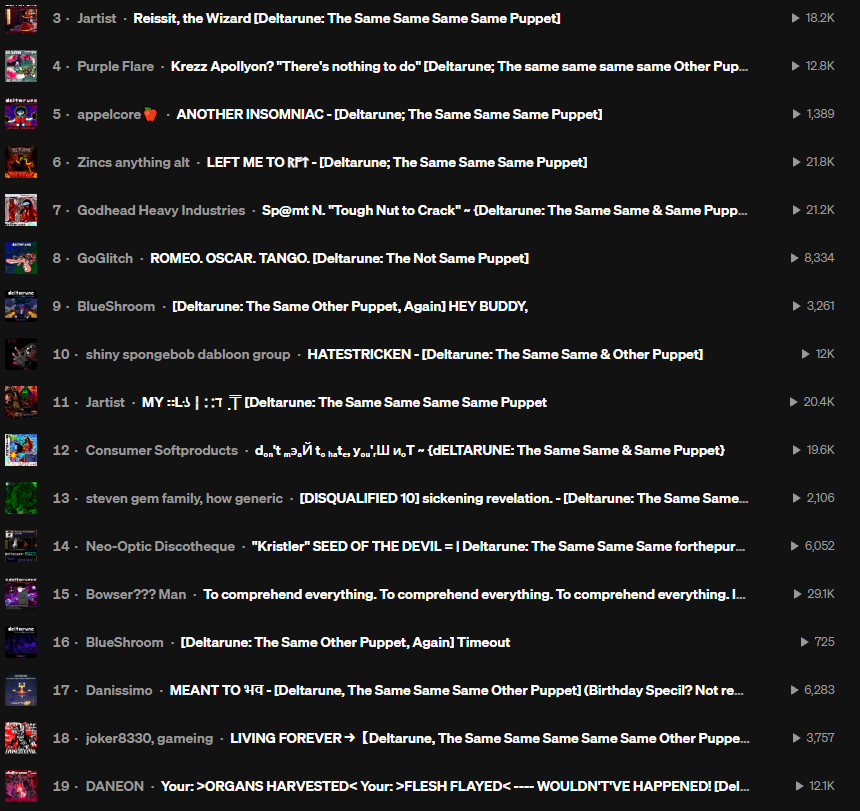Open artist Purple Flare profile link

115,66
